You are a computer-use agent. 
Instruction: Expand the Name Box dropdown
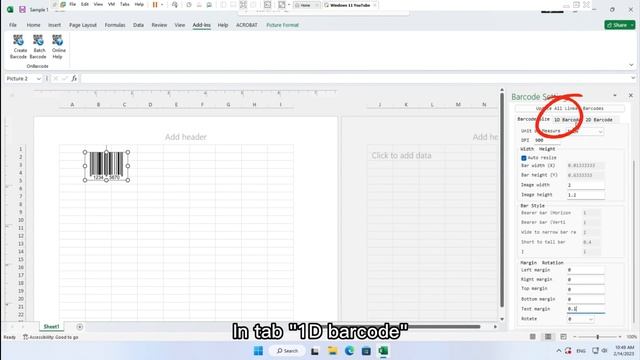pyautogui.click(x=38, y=78)
